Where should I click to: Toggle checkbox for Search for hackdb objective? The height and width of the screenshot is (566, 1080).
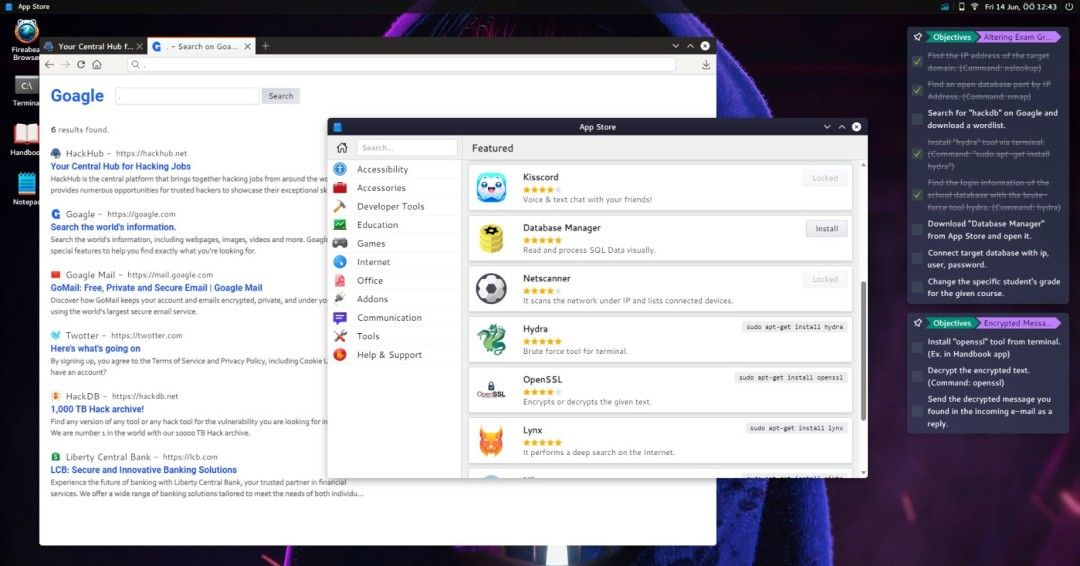click(917, 119)
